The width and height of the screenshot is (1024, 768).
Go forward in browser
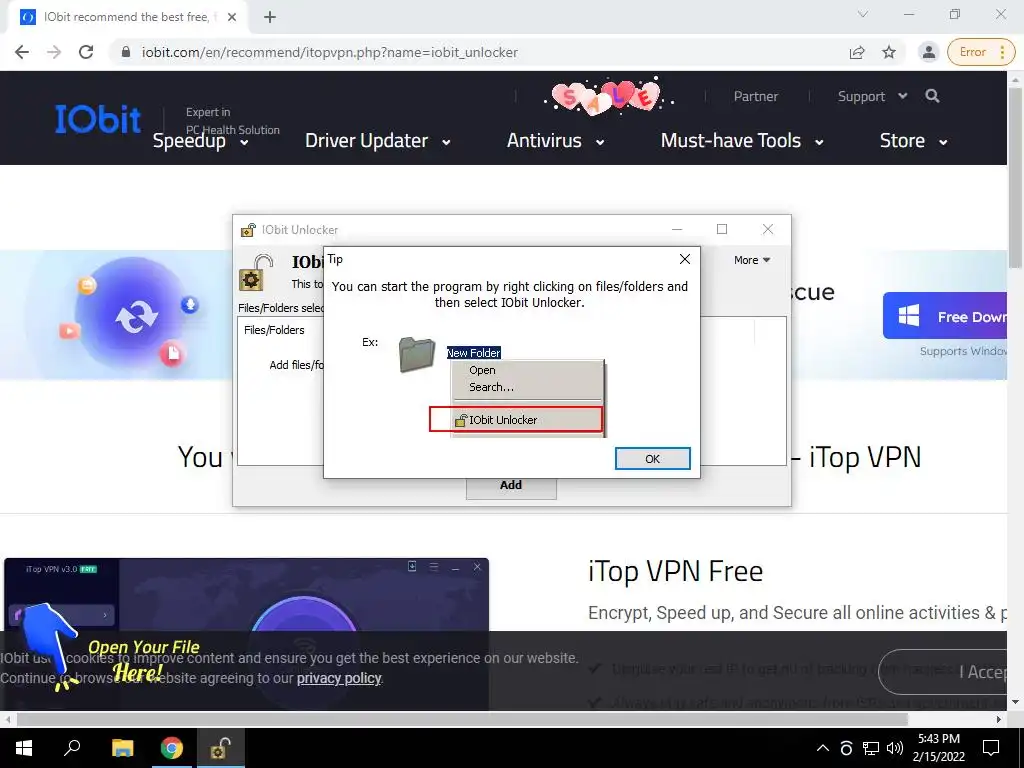coord(54,52)
